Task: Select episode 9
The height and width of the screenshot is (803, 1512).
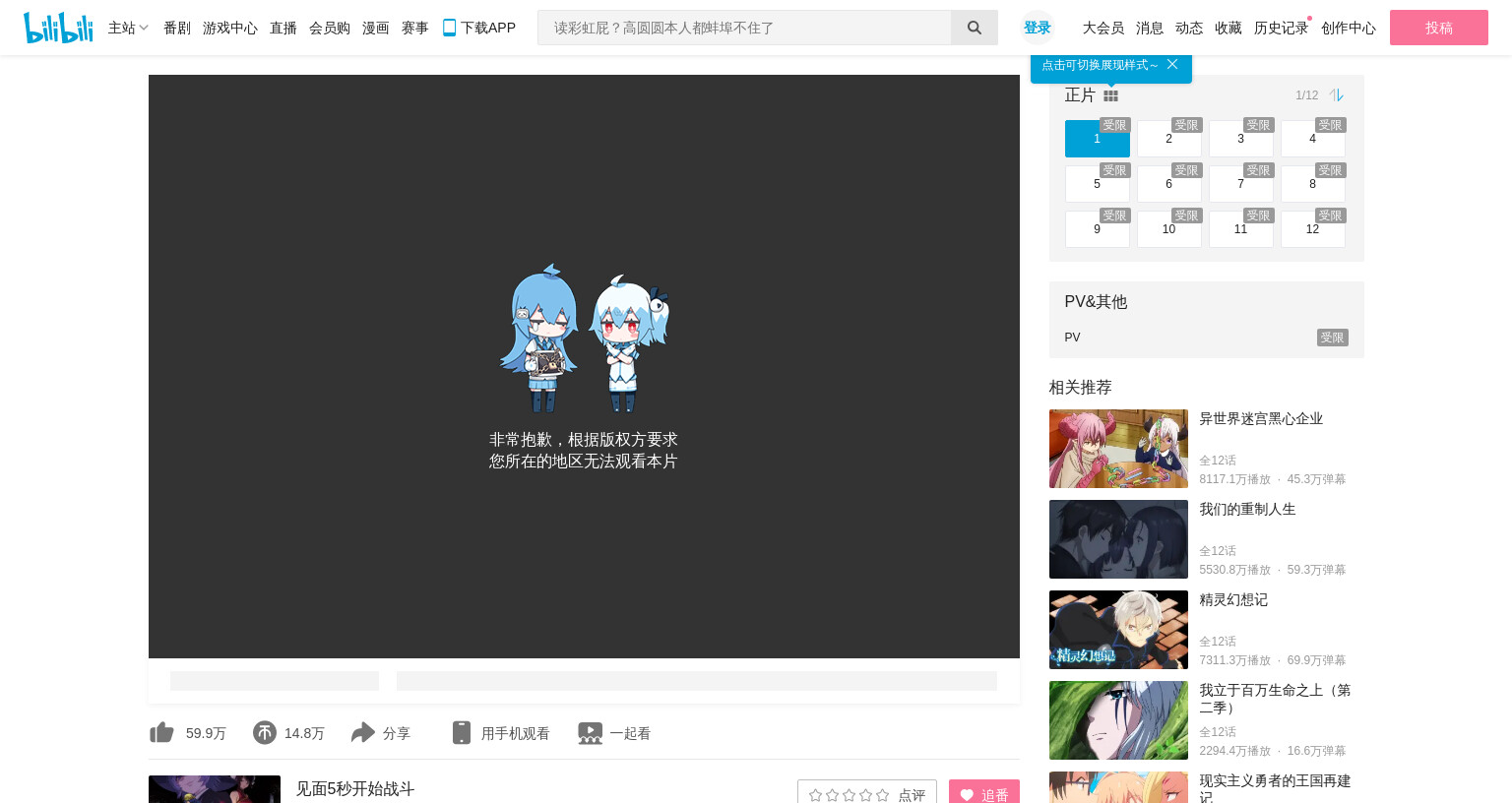Action: point(1098,229)
